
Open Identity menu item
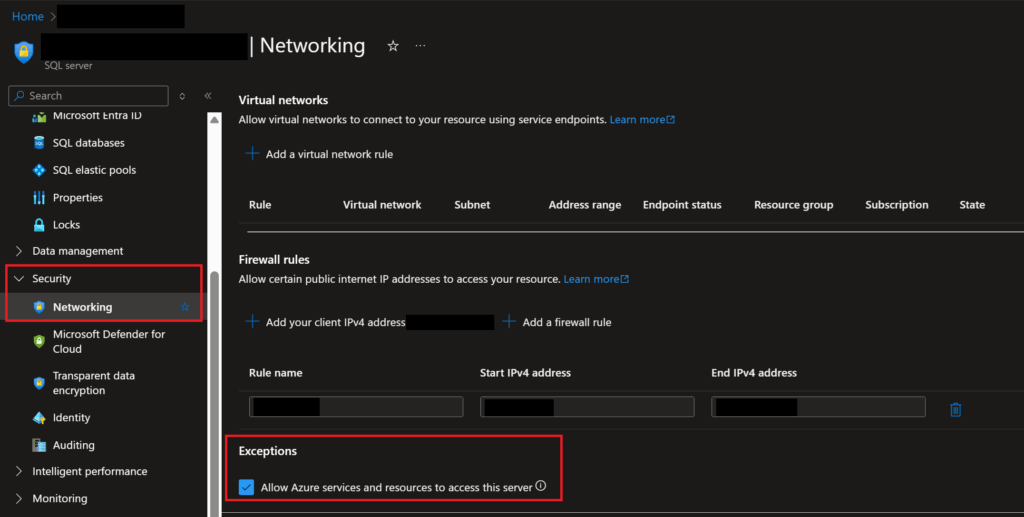[72, 418]
